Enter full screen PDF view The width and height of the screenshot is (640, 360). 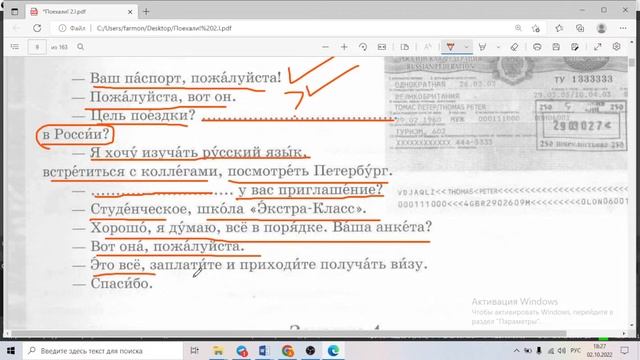[598, 47]
